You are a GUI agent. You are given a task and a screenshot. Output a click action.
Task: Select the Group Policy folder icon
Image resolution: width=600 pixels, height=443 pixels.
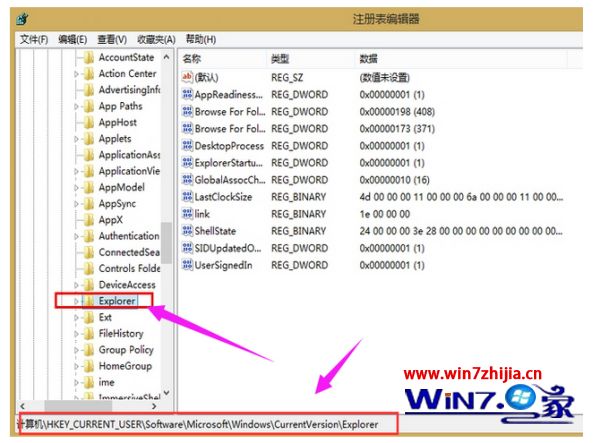[x=89, y=350]
